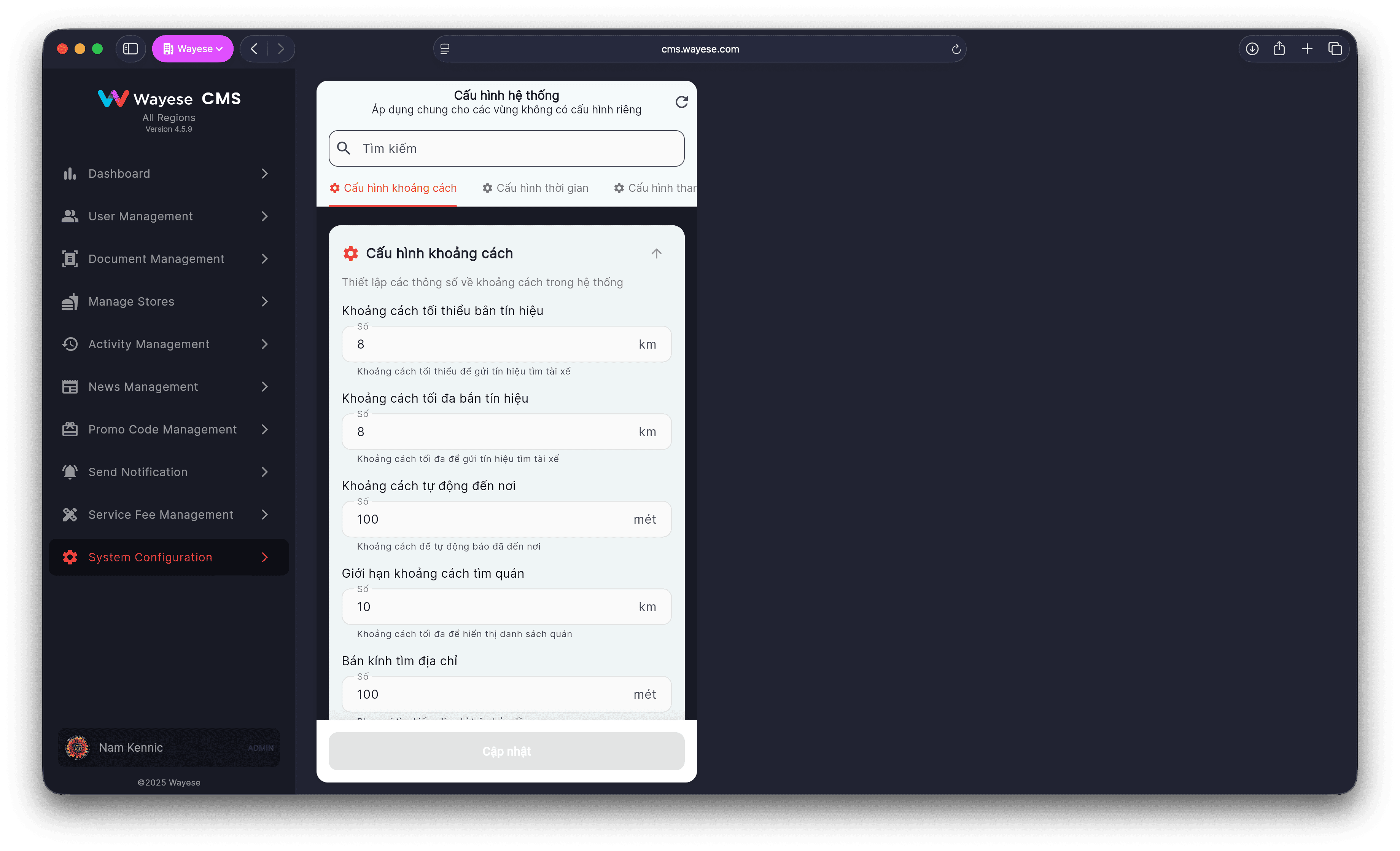Viewport: 1400px width, 851px height.
Task: Click Nam Kennic user profile
Action: pyautogui.click(x=169, y=747)
